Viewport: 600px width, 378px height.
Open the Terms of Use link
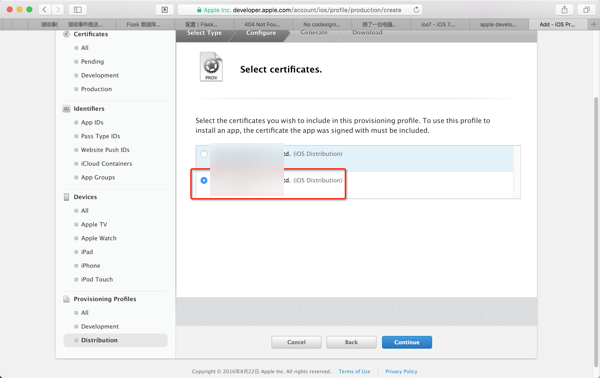pos(354,371)
